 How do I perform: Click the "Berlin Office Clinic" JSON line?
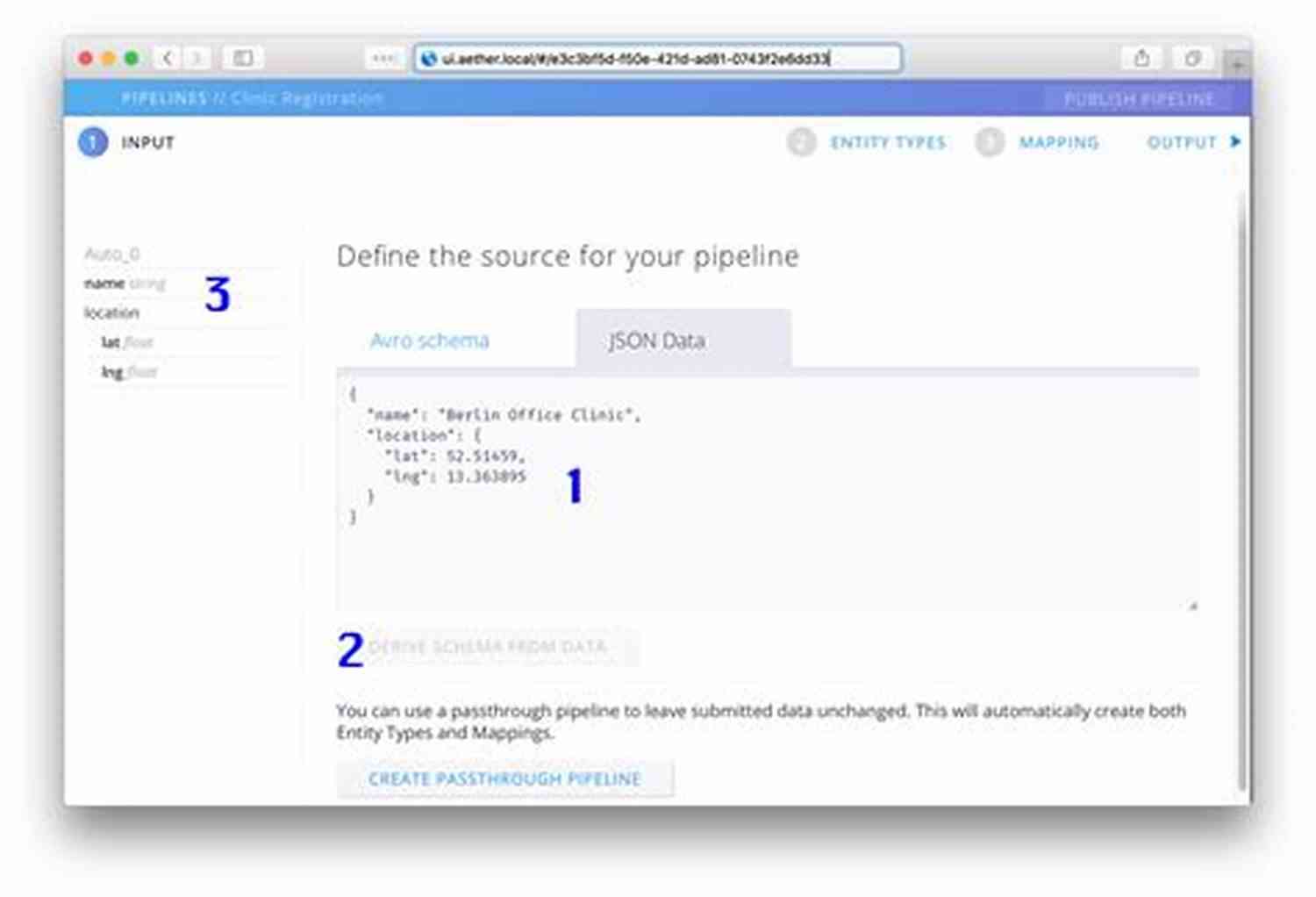[x=504, y=414]
